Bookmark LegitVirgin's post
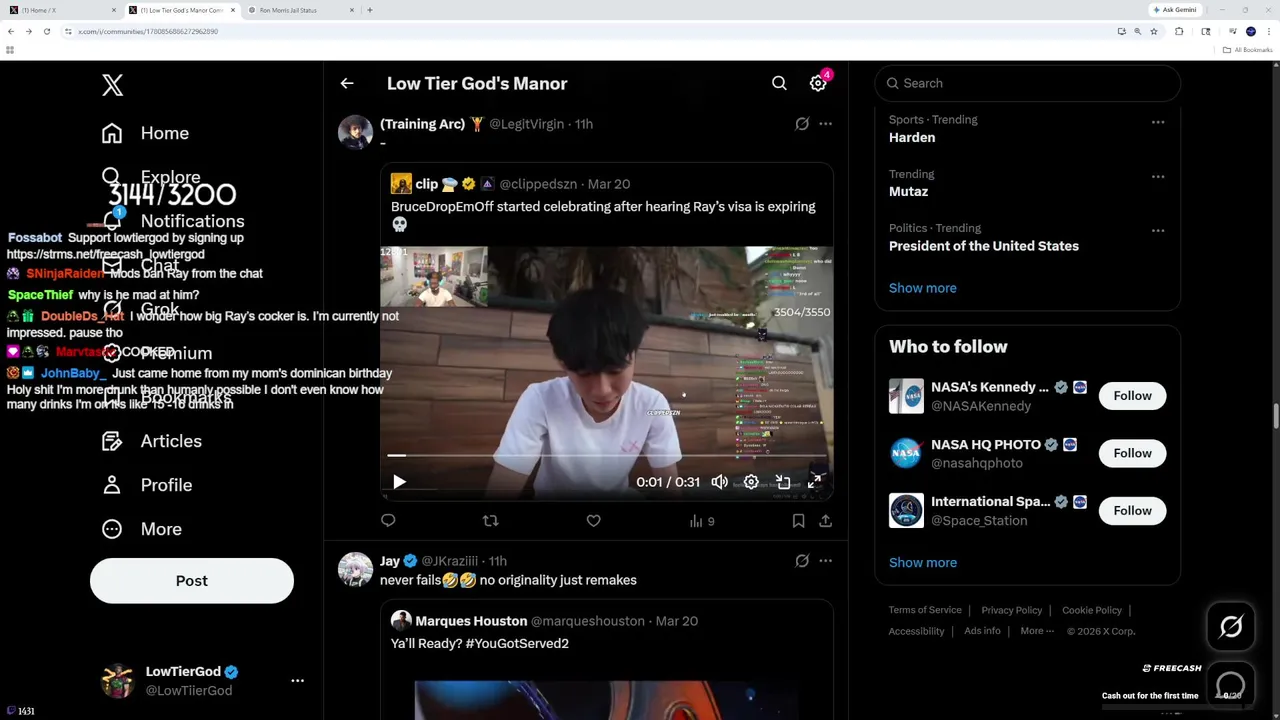The height and width of the screenshot is (720, 1280). point(798,521)
